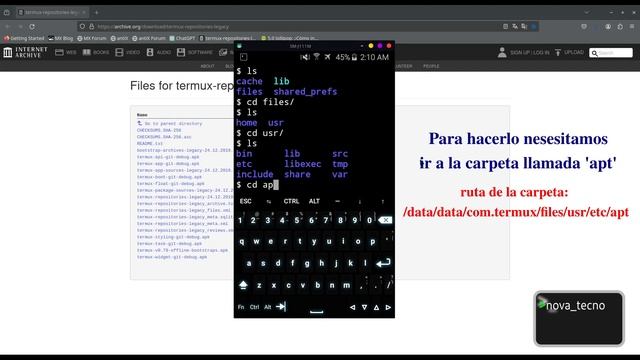This screenshot has height=360, width=640.
Task: Tap the right arrow key on the keyboard
Action: click(x=388, y=307)
